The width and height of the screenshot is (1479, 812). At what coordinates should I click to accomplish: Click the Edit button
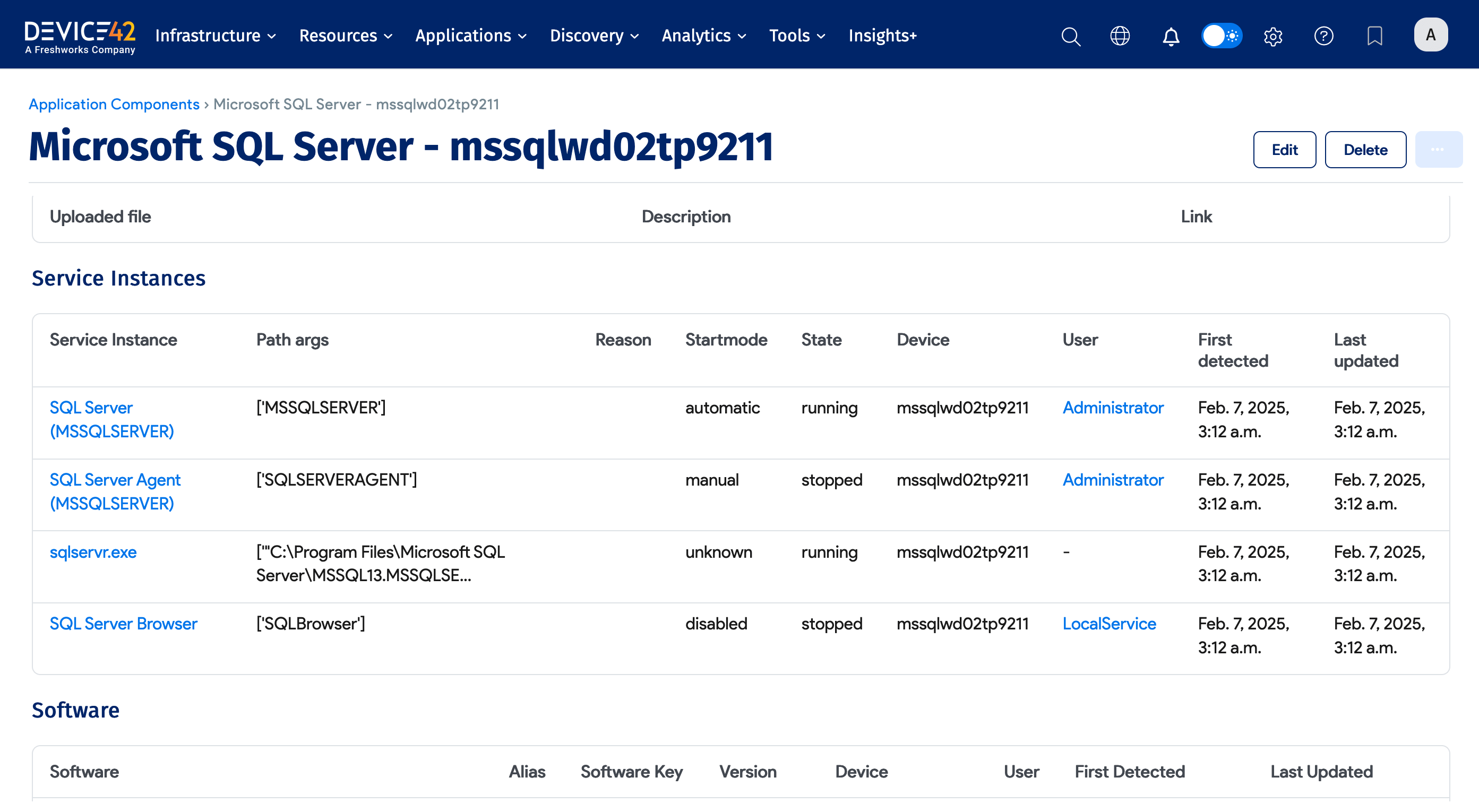pos(1284,149)
